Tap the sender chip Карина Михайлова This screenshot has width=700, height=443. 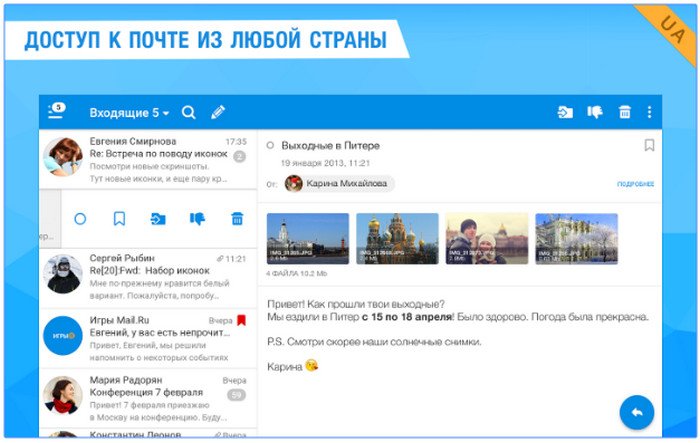click(x=339, y=184)
